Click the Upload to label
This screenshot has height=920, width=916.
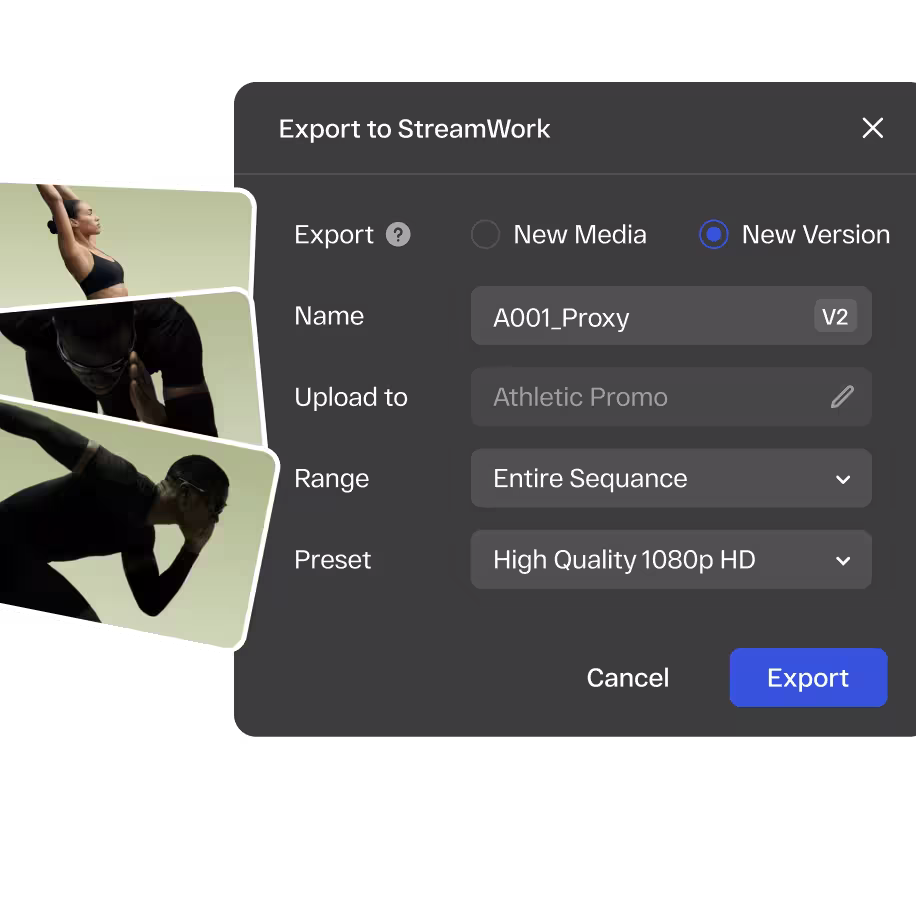point(351,397)
